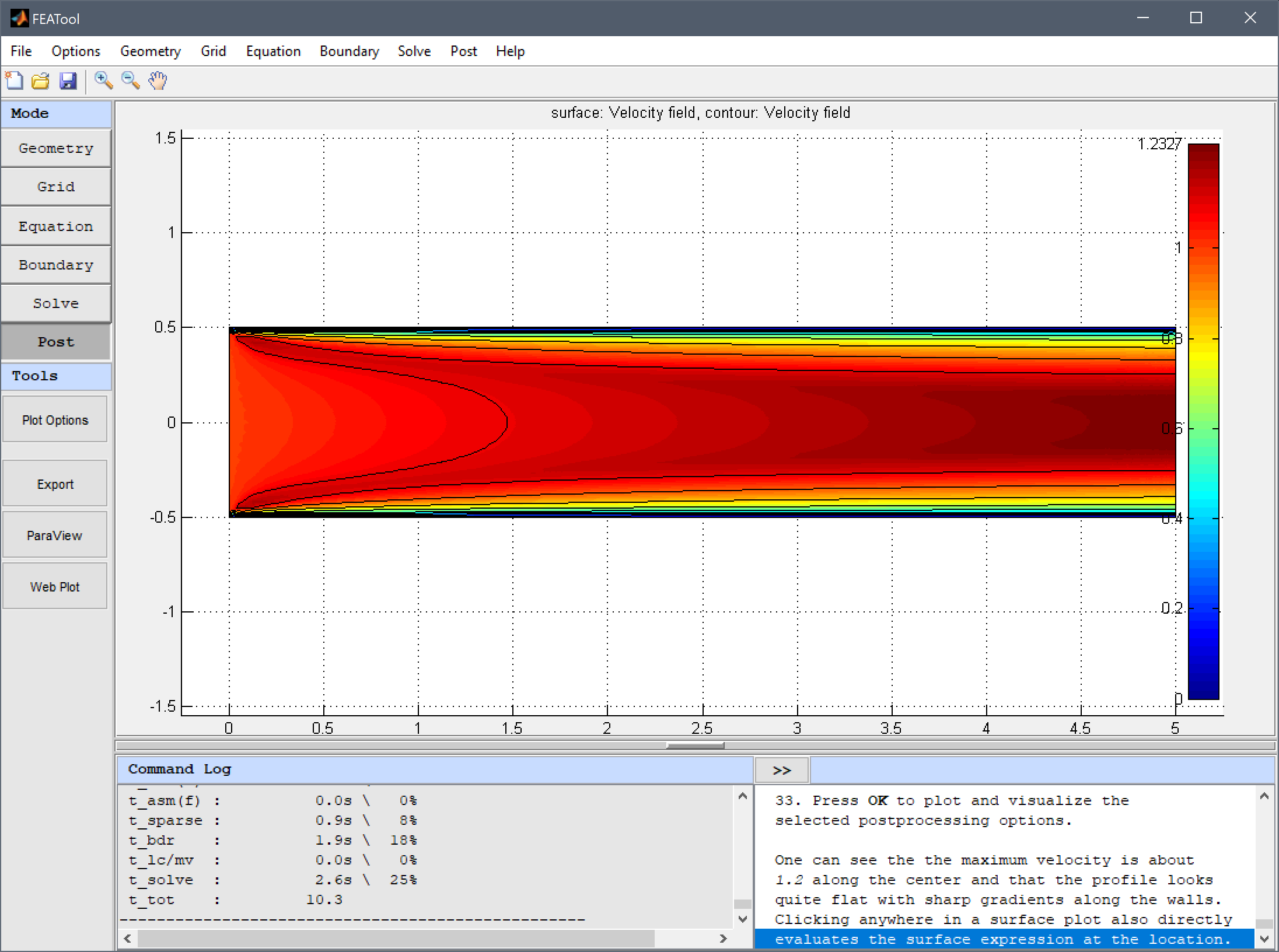Switch to Equation mode in sidebar
Image resolution: width=1279 pixels, height=952 pixels.
pos(56,226)
